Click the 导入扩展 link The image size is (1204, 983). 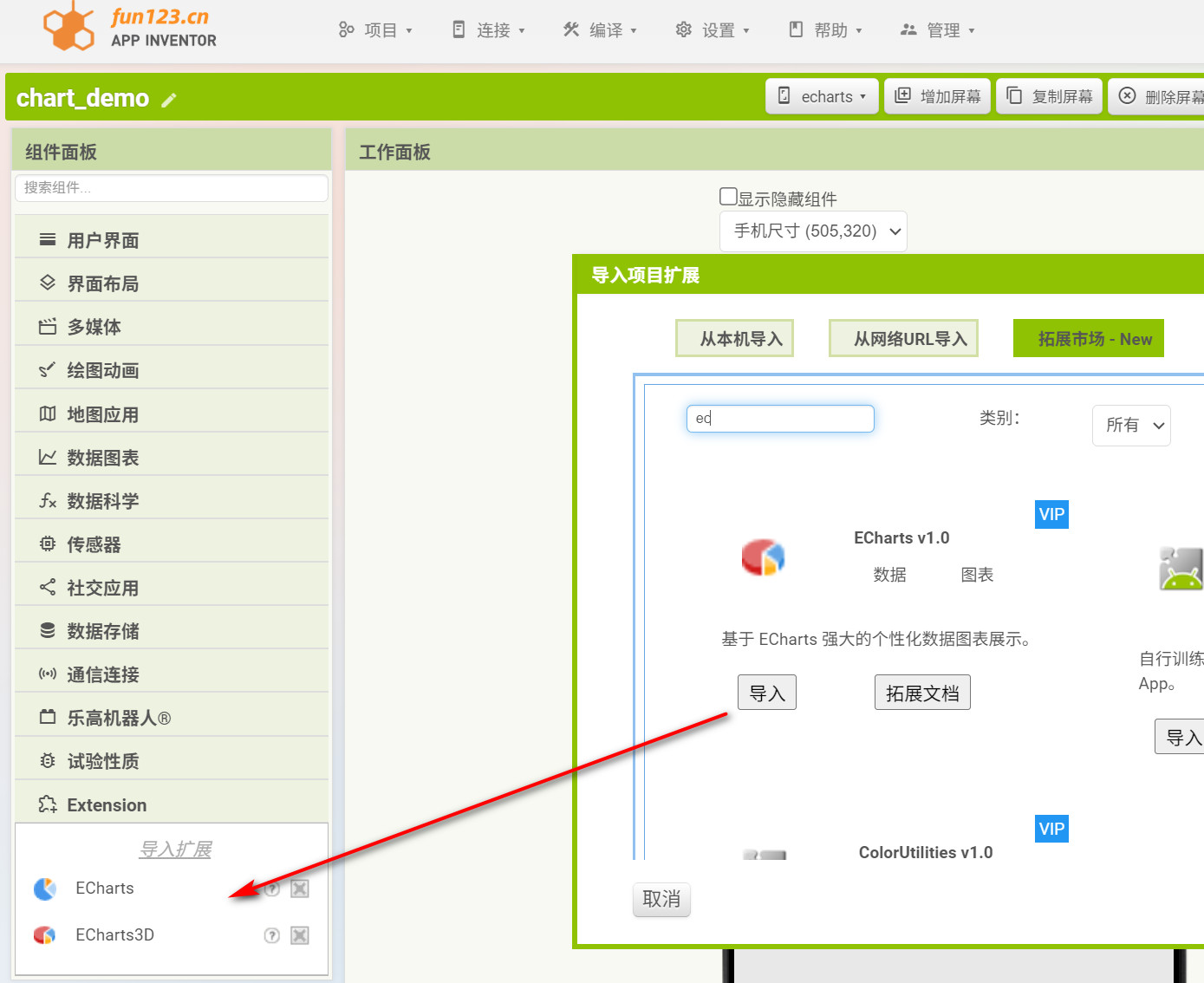tap(175, 850)
